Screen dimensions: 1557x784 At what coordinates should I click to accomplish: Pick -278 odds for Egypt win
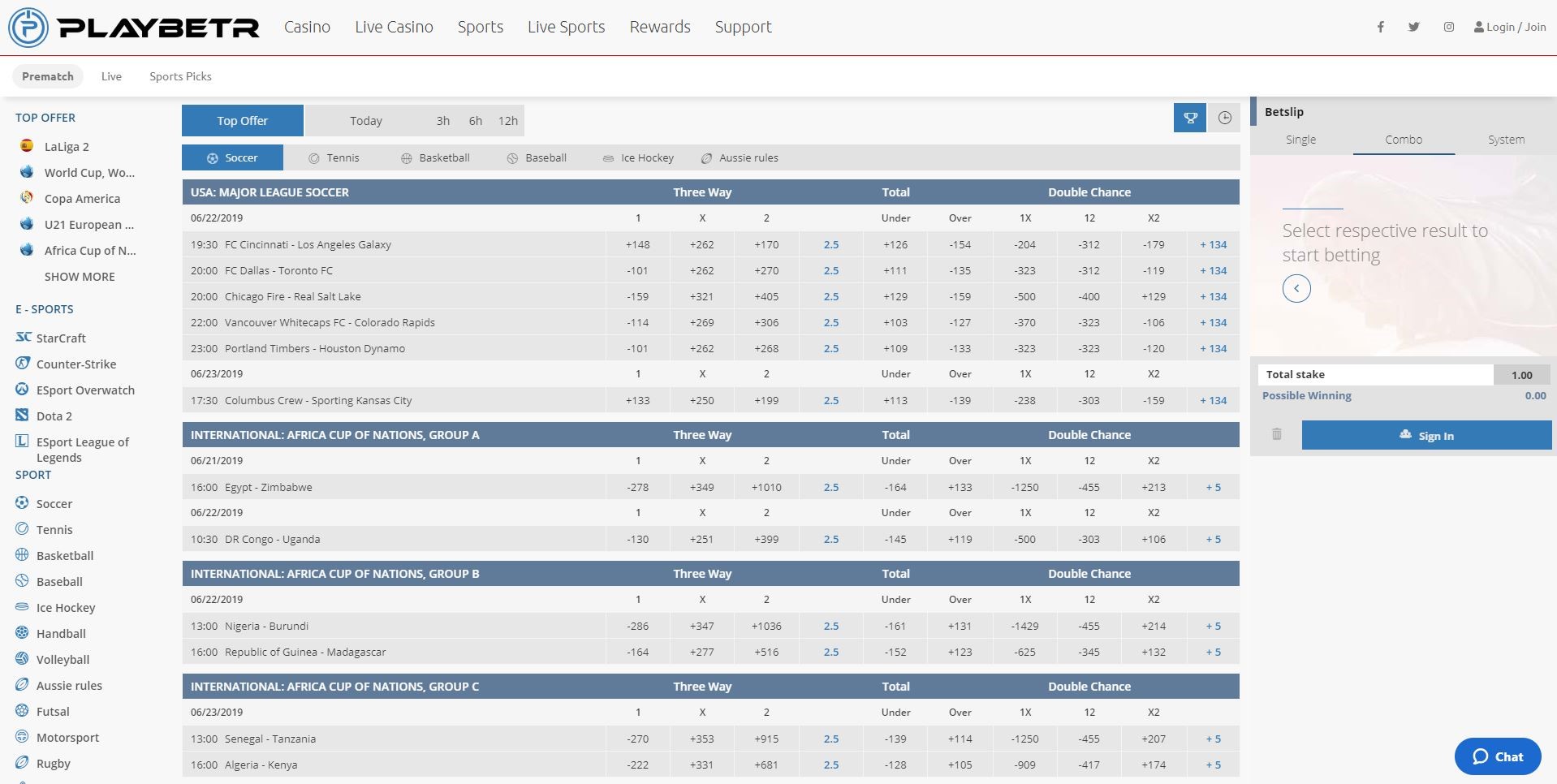pos(638,487)
